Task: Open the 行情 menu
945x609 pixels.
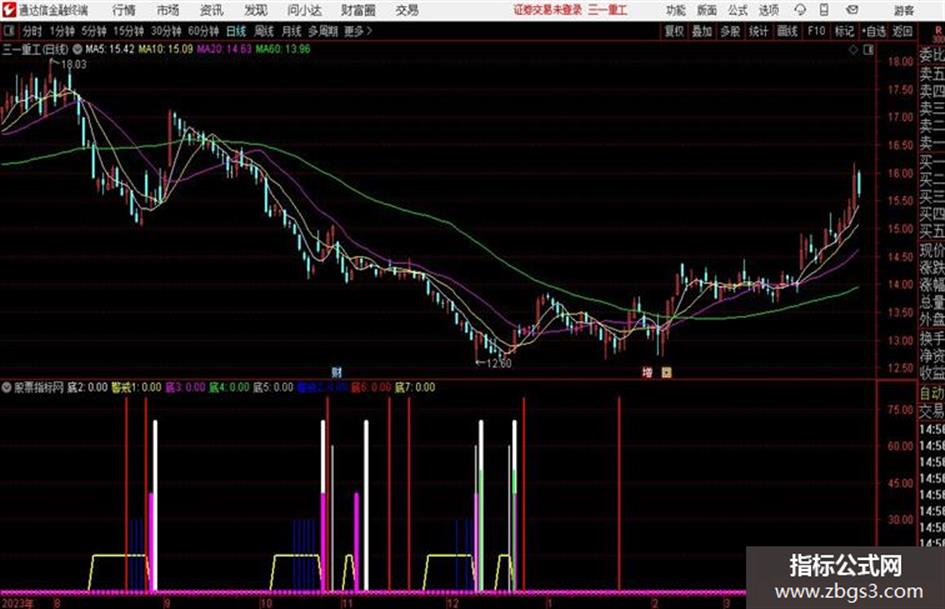Action: (124, 10)
